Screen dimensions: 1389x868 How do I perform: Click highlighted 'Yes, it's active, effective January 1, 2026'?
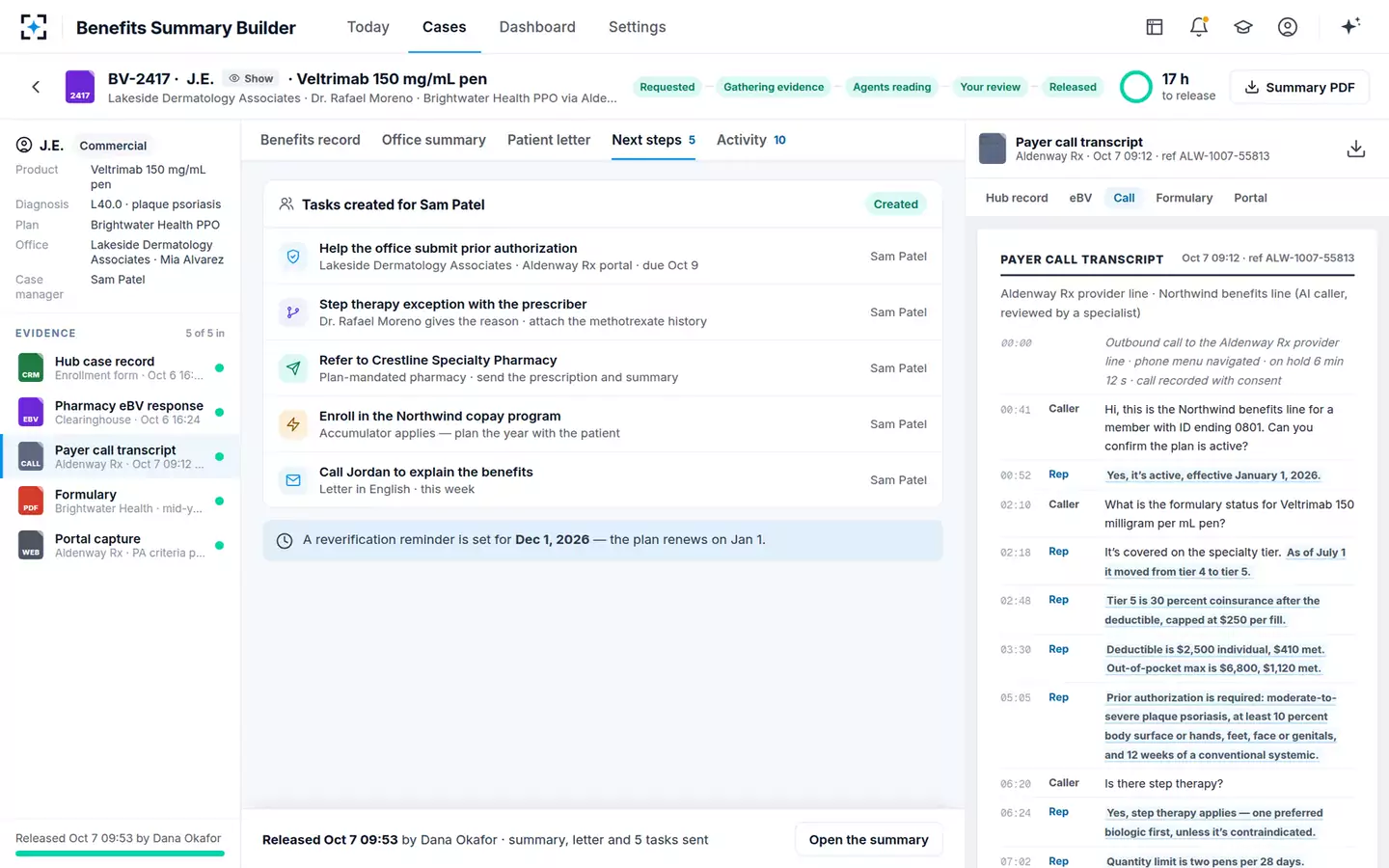tap(1213, 475)
